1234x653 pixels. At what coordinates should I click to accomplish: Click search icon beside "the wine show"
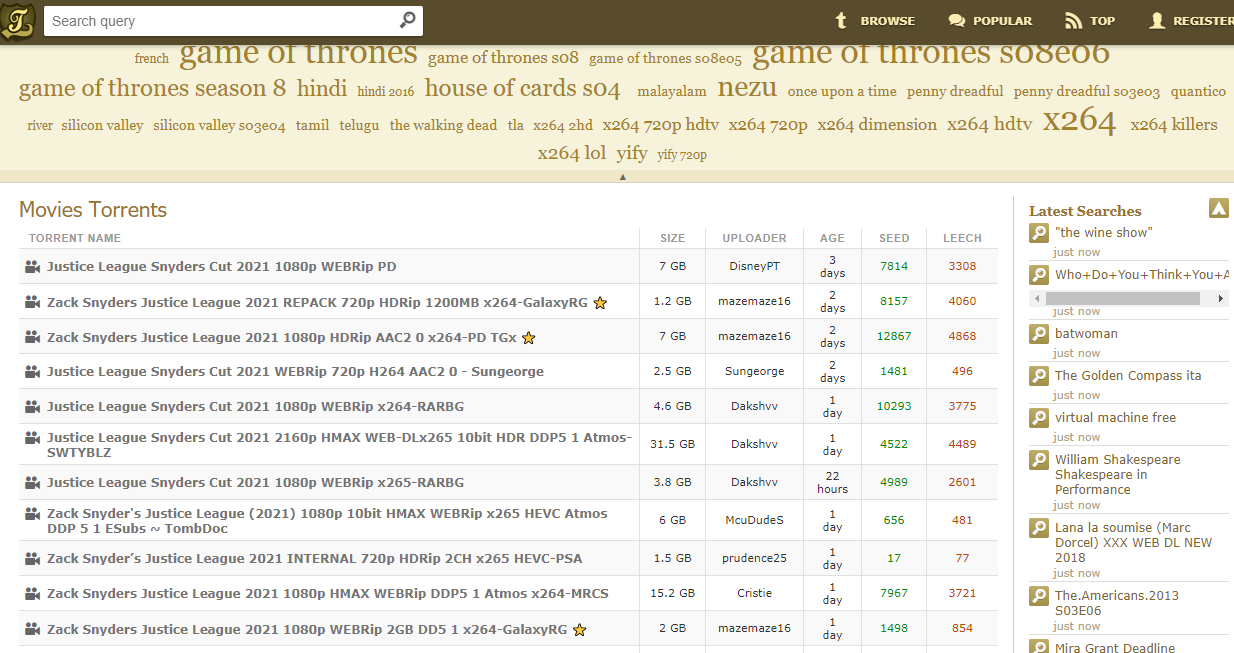pos(1039,233)
